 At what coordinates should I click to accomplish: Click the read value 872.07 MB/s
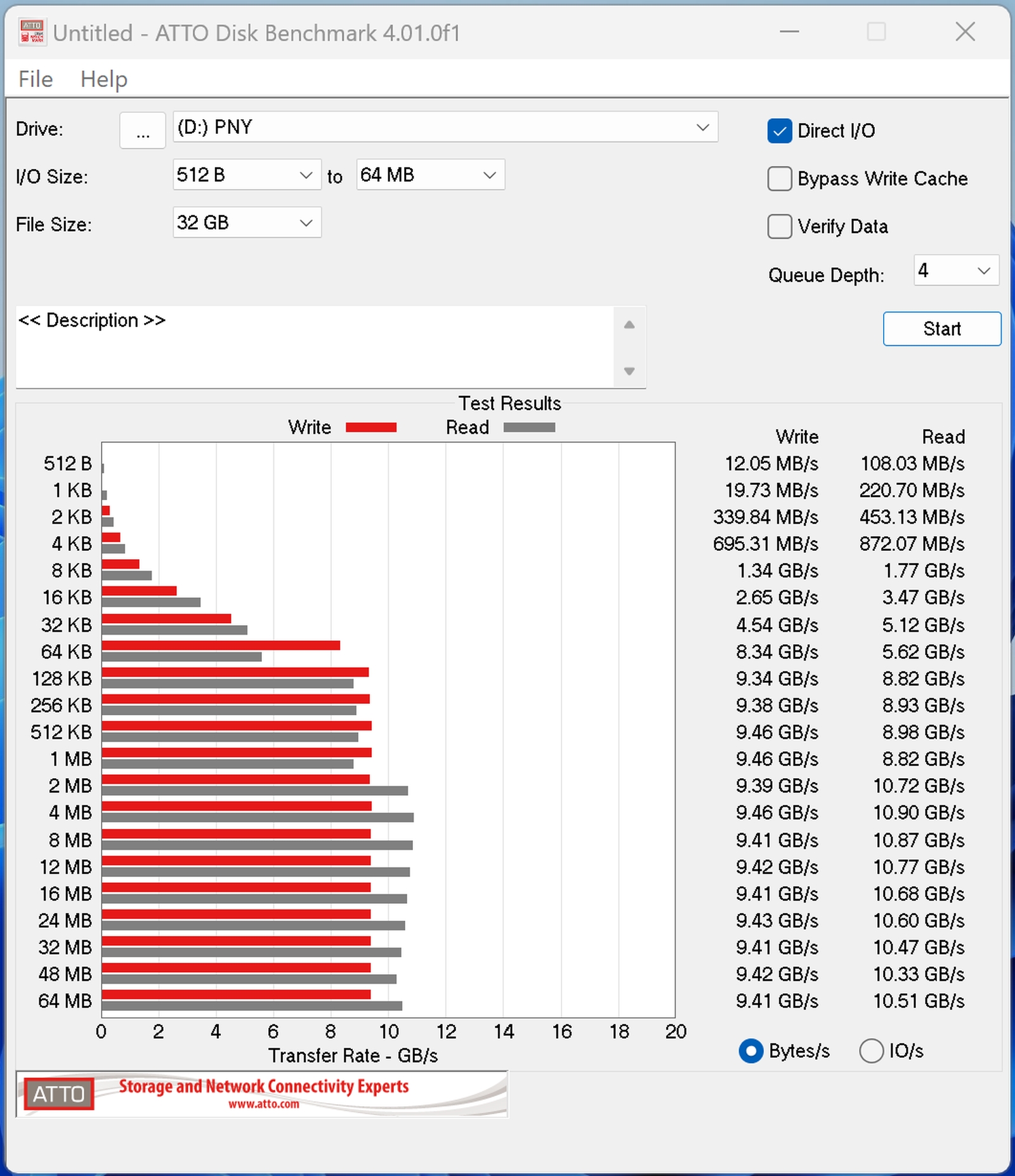pyautogui.click(x=912, y=544)
